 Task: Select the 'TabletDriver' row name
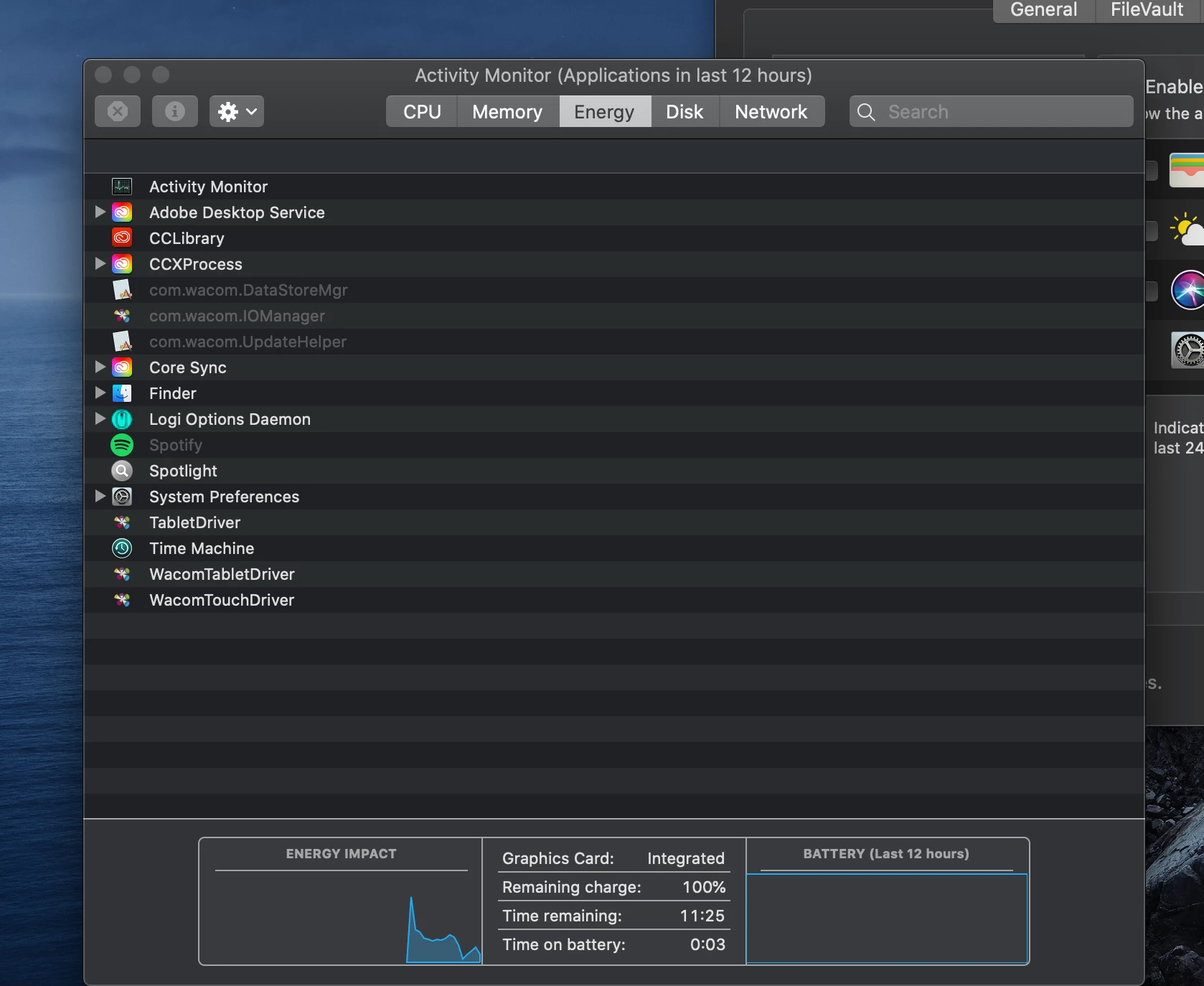194,522
